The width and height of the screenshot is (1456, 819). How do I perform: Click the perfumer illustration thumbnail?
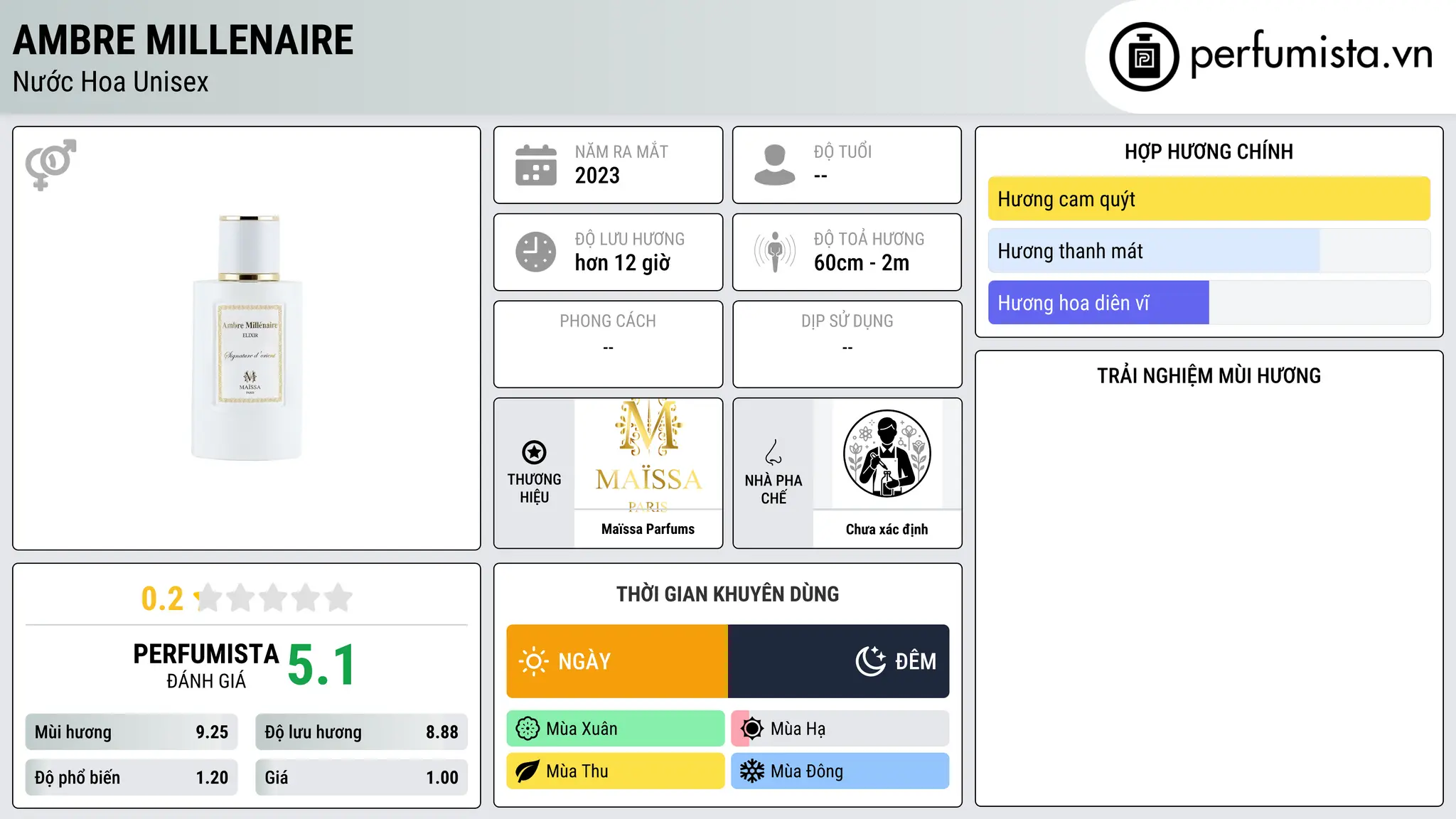887,454
